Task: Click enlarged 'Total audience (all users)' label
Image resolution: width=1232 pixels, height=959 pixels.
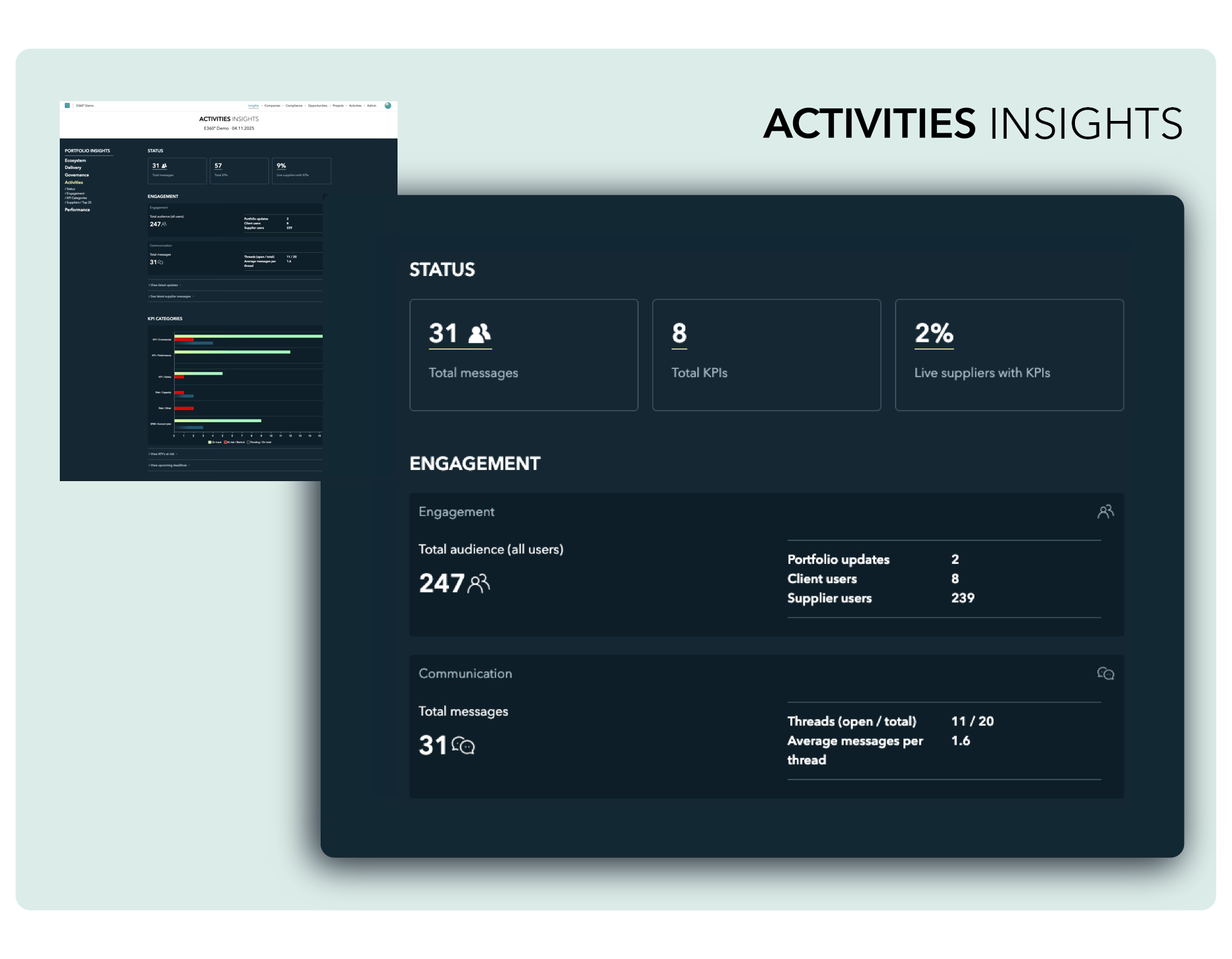Action: coord(491,550)
